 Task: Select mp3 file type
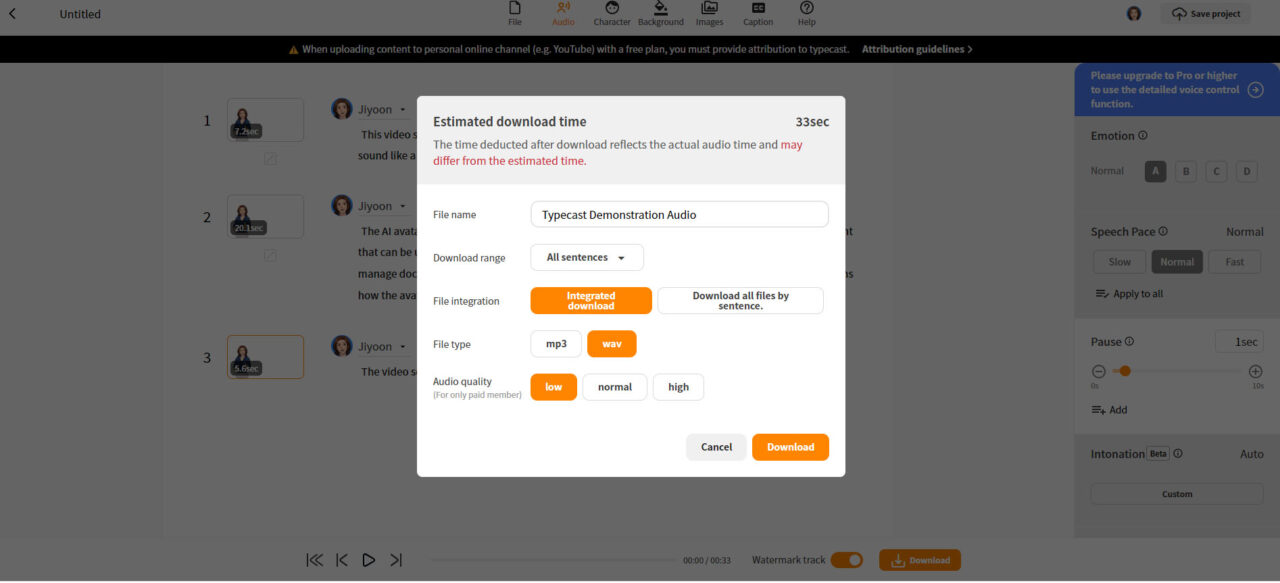pos(556,344)
